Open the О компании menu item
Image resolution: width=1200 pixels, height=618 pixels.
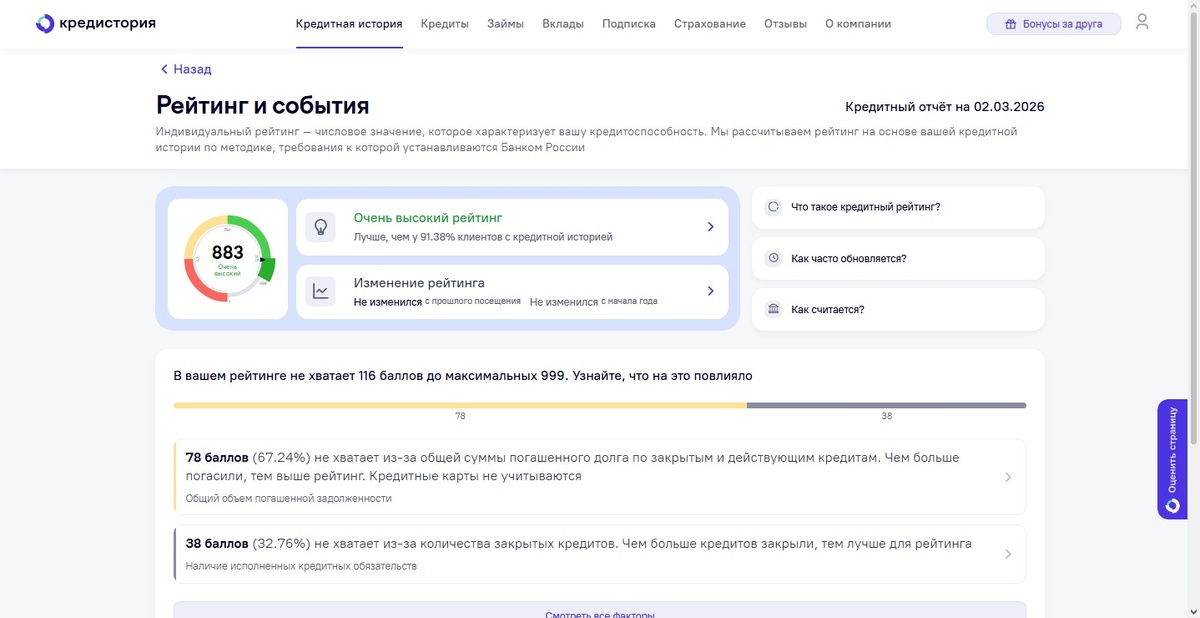click(858, 24)
